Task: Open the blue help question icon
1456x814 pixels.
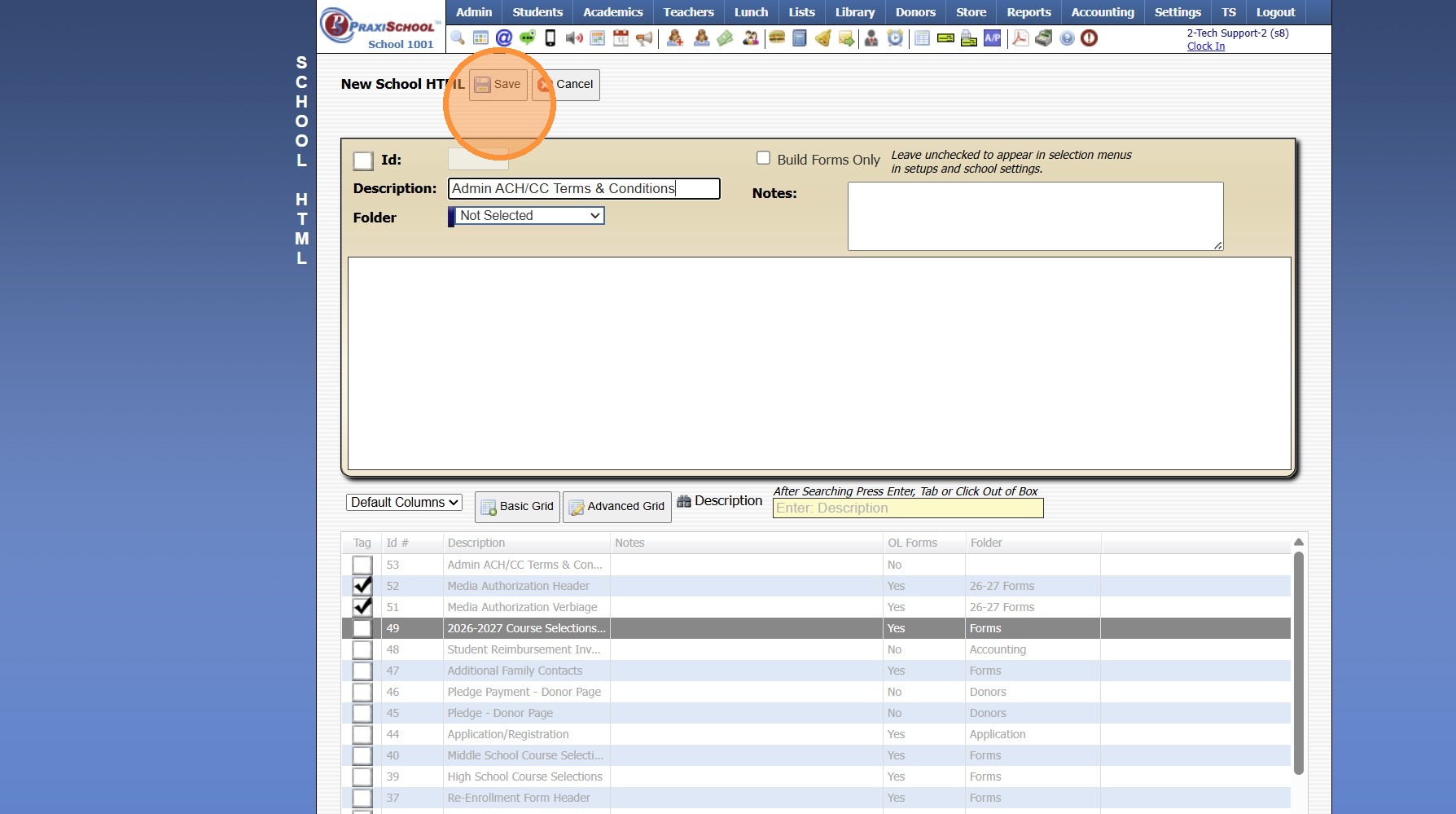Action: (x=1067, y=38)
